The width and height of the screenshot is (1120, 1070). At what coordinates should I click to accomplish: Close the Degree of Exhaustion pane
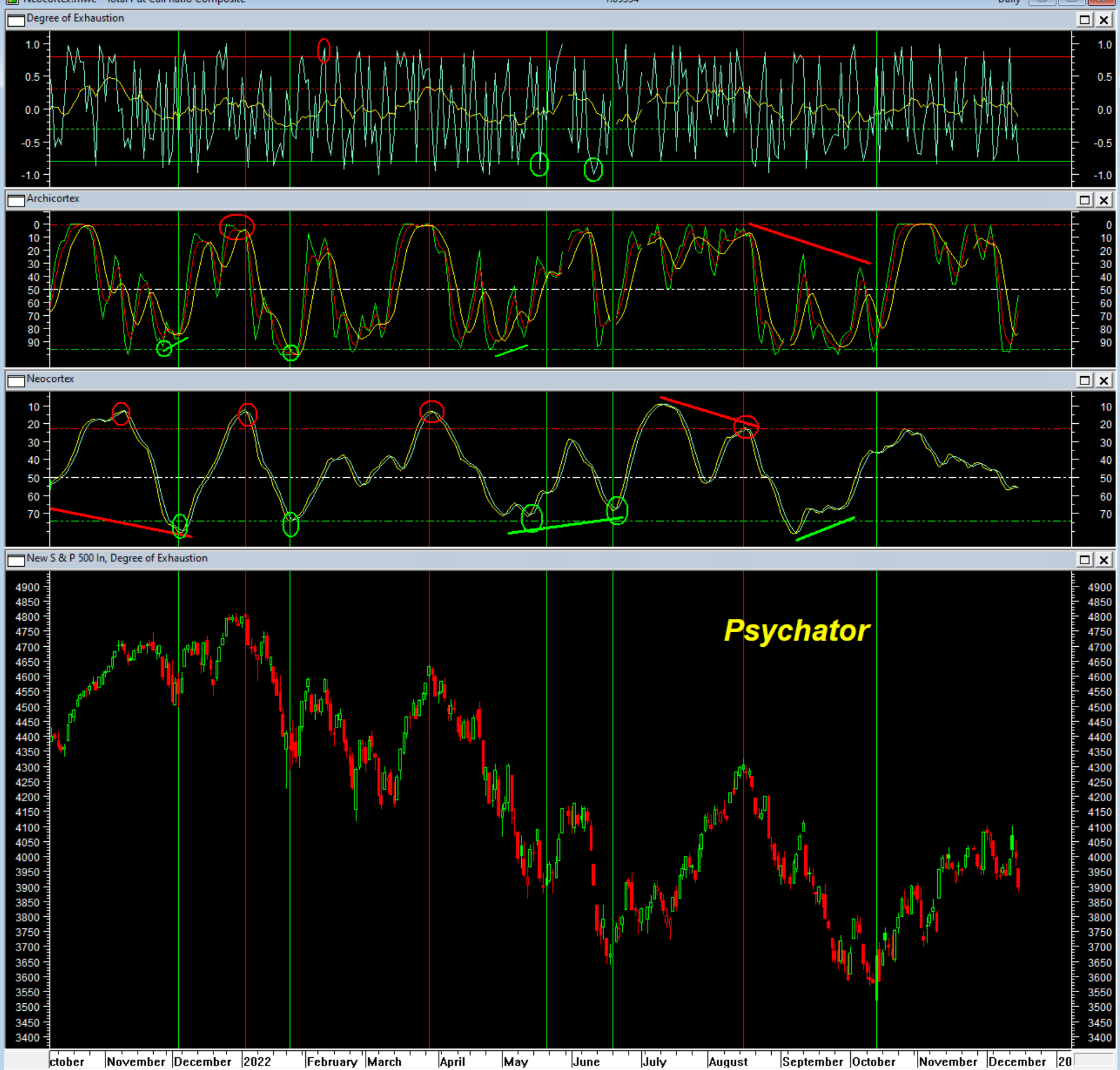pyautogui.click(x=1104, y=20)
